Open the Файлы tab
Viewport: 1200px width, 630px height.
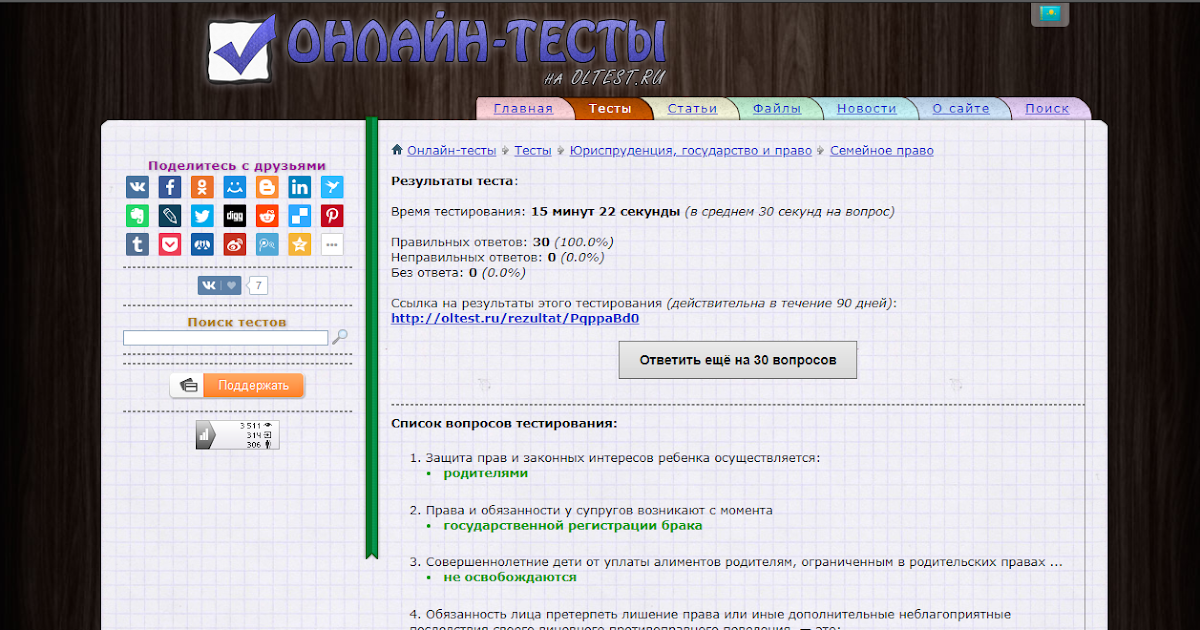point(777,109)
